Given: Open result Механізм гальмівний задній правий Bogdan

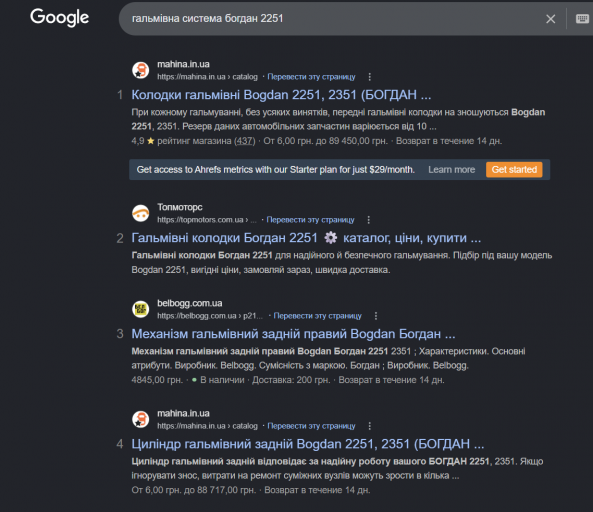Looking at the screenshot, I should (x=293, y=334).
